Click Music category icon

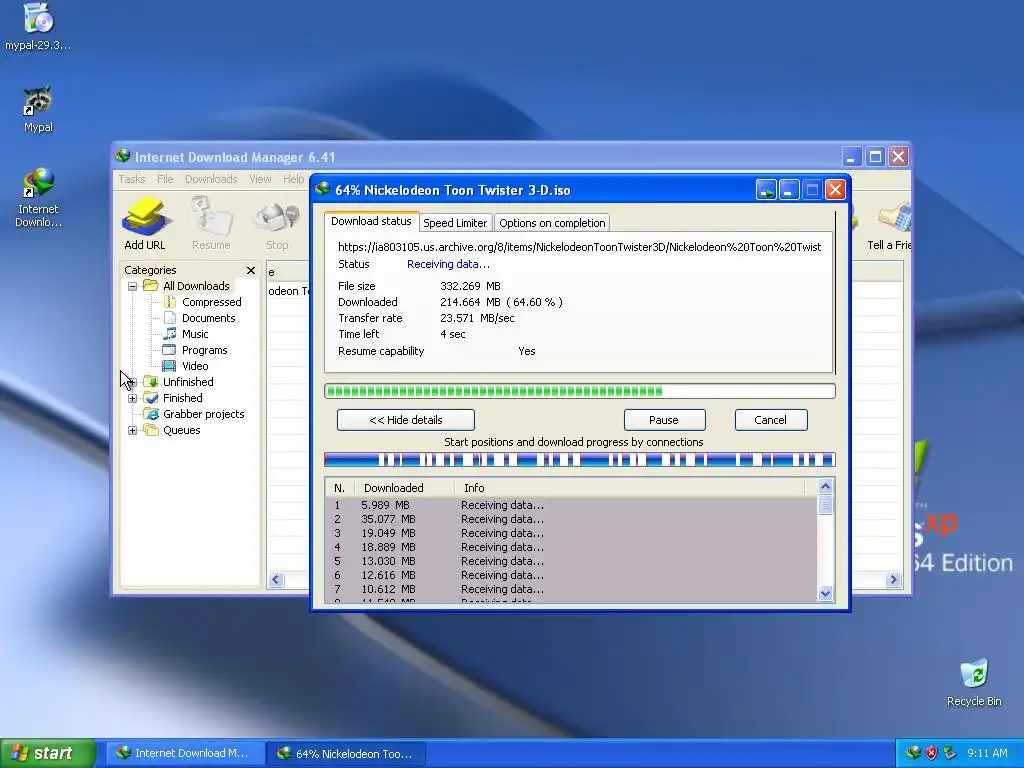click(x=170, y=334)
